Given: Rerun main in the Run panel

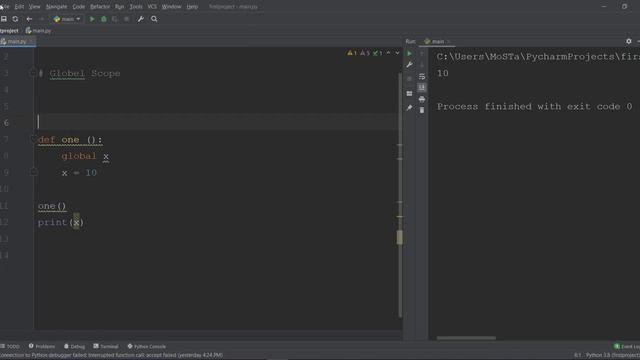Looking at the screenshot, I should point(409,53).
